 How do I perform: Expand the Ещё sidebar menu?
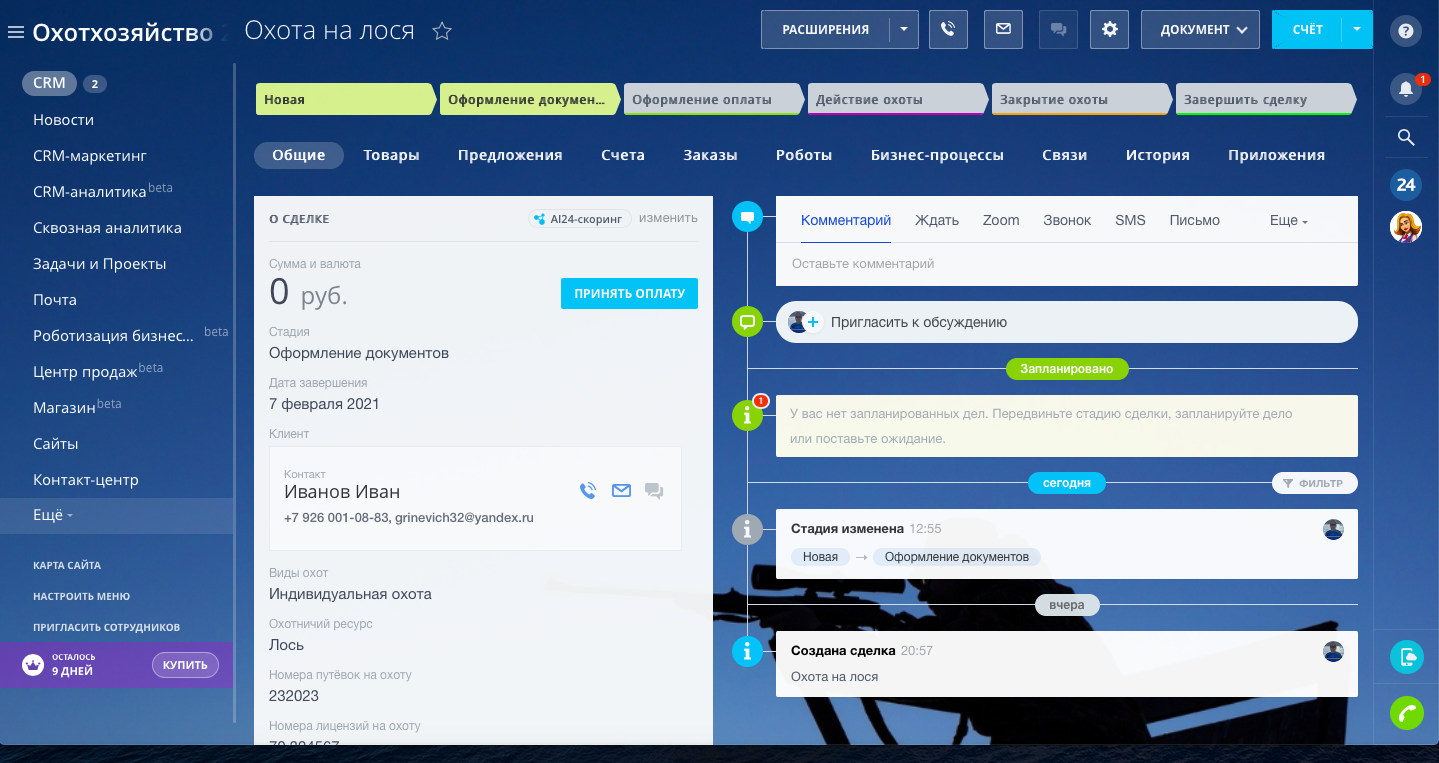pyautogui.click(x=53, y=515)
